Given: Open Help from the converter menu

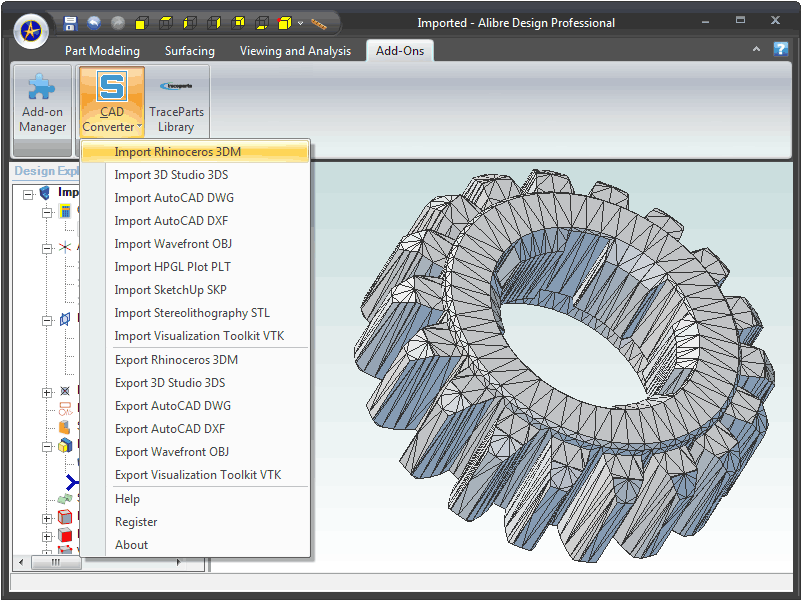Looking at the screenshot, I should pos(195,499).
